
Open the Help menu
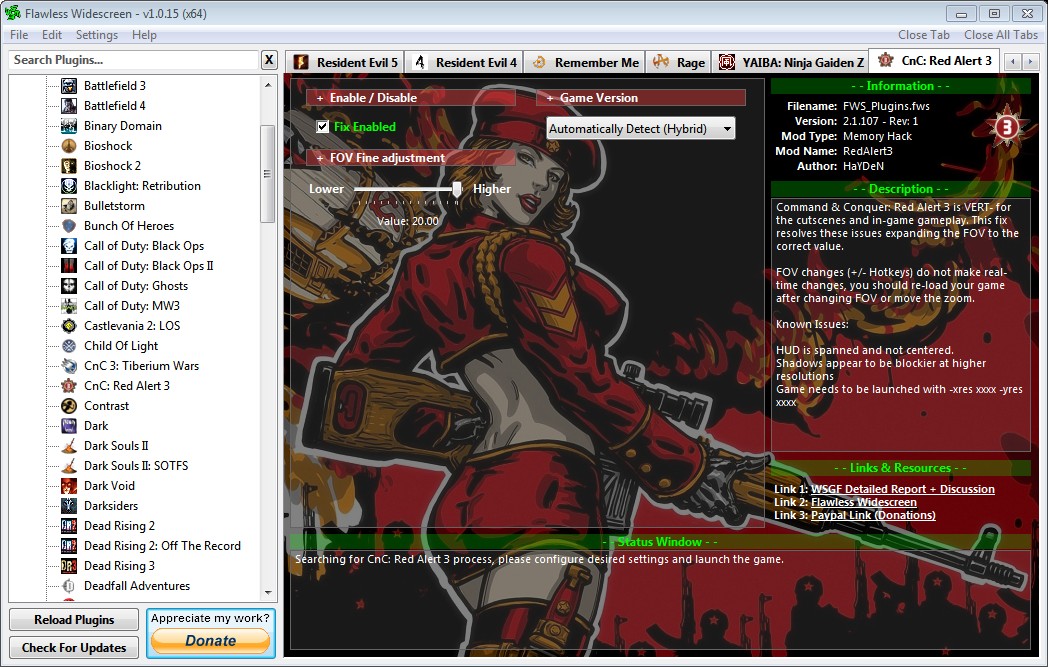tap(144, 35)
